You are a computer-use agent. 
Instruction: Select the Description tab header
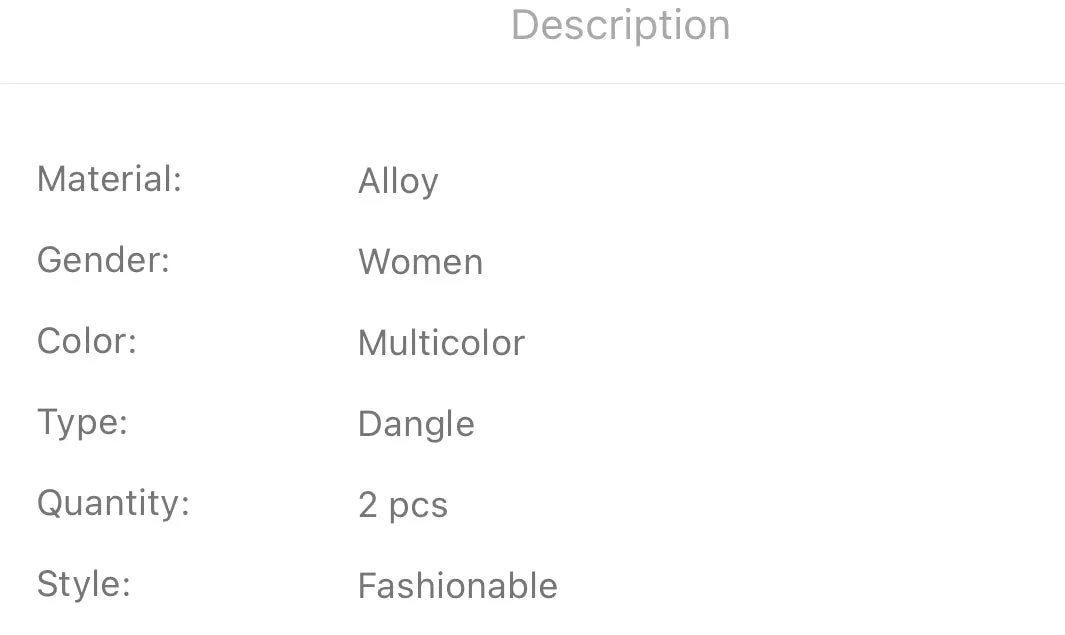(620, 25)
